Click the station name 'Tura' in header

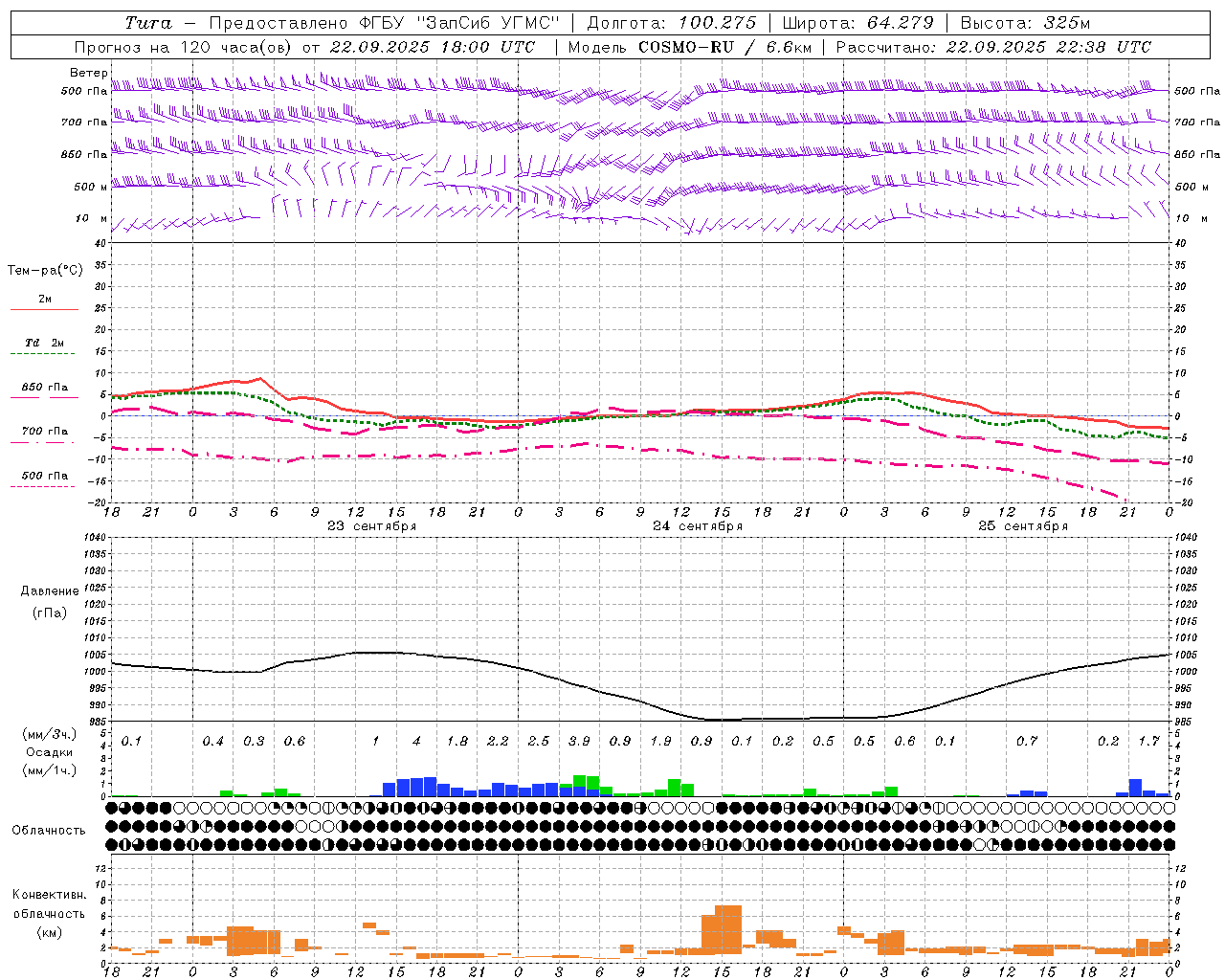(x=148, y=23)
